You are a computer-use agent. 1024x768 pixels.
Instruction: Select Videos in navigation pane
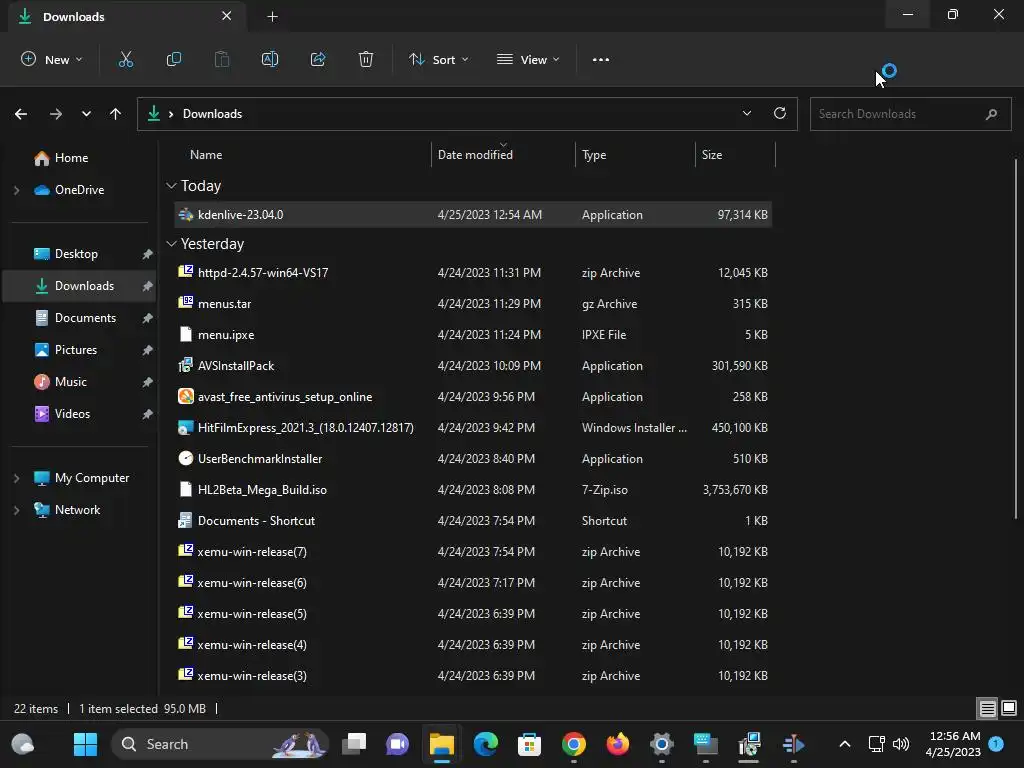point(79,414)
